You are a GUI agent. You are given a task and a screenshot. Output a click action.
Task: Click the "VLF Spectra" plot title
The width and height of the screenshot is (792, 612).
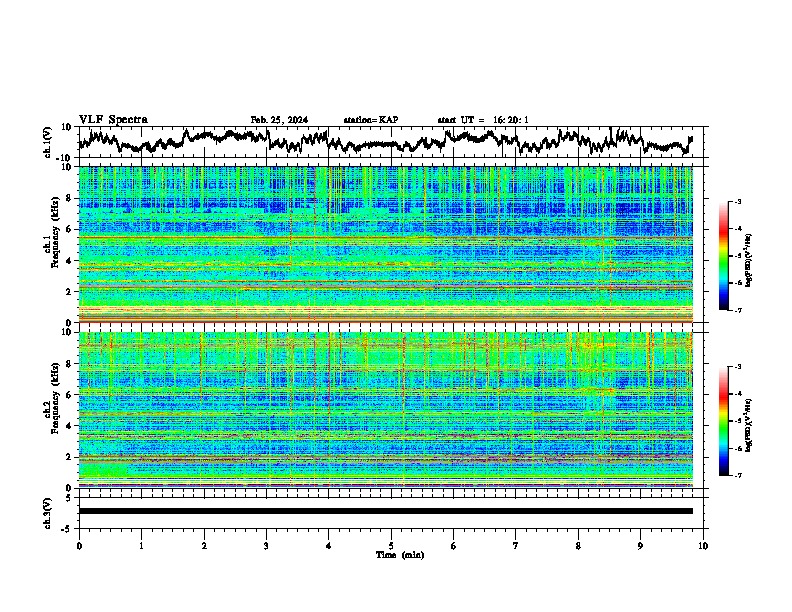(113, 120)
